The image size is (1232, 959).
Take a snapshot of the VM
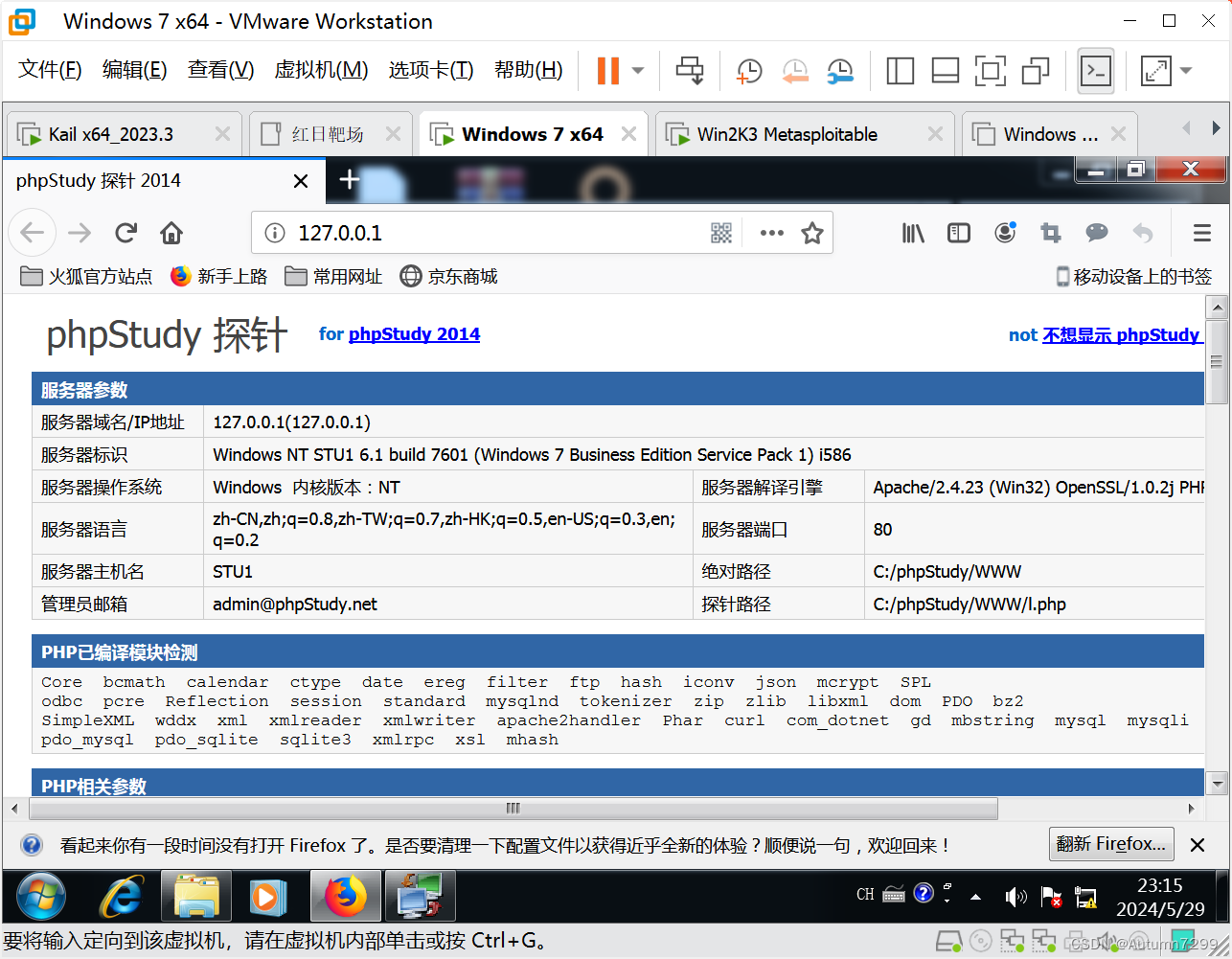click(x=749, y=70)
